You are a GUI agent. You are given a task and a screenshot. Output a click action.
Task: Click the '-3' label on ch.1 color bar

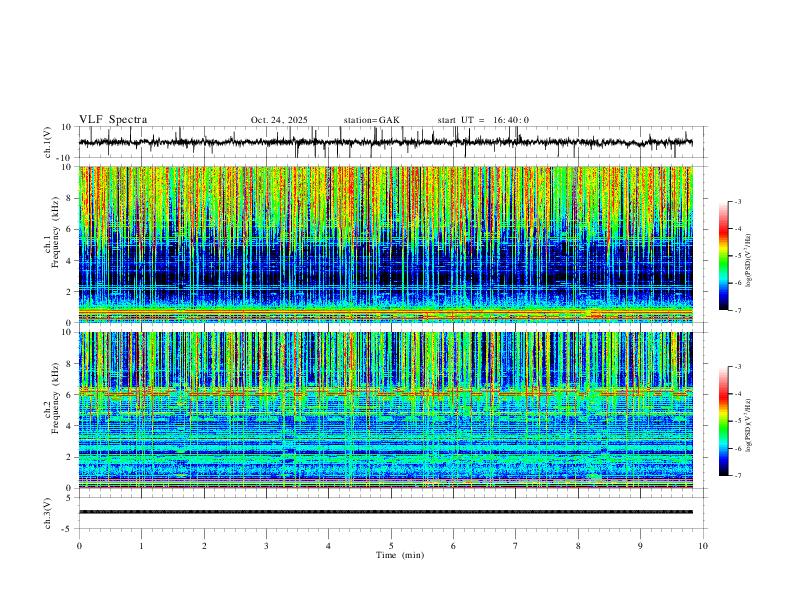click(x=738, y=201)
